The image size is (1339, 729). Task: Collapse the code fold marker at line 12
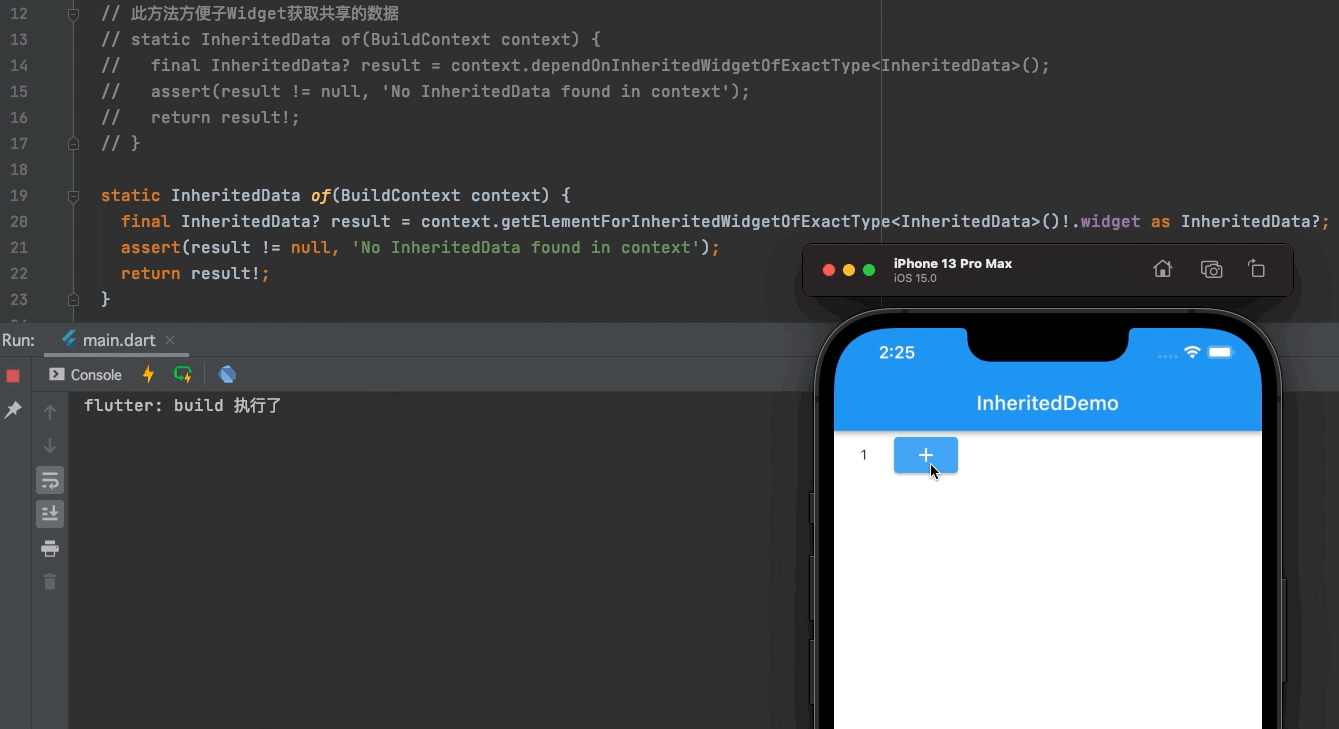(73, 14)
